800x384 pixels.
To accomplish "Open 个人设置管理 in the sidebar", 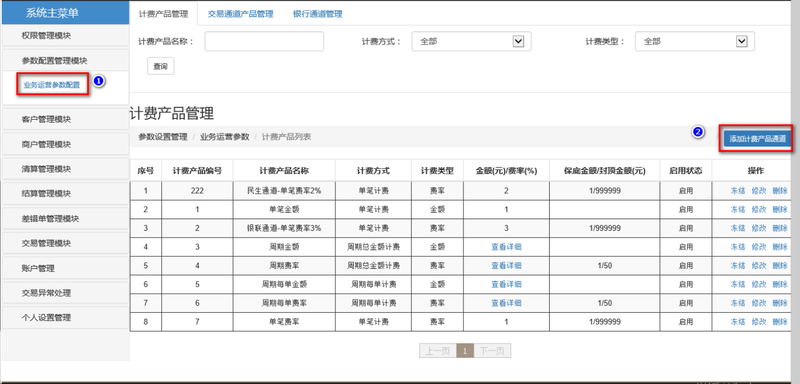I will (65, 318).
